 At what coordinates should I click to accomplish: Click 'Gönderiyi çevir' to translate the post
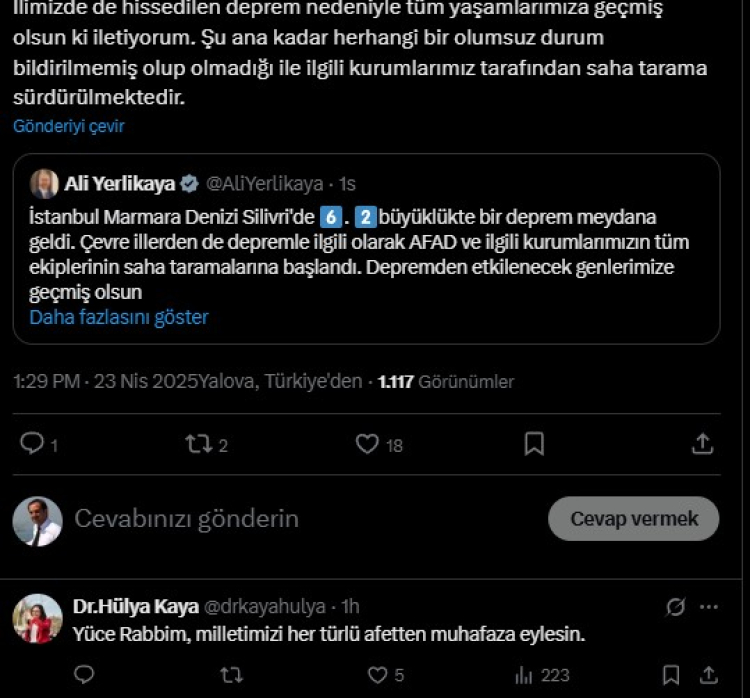coord(69,127)
